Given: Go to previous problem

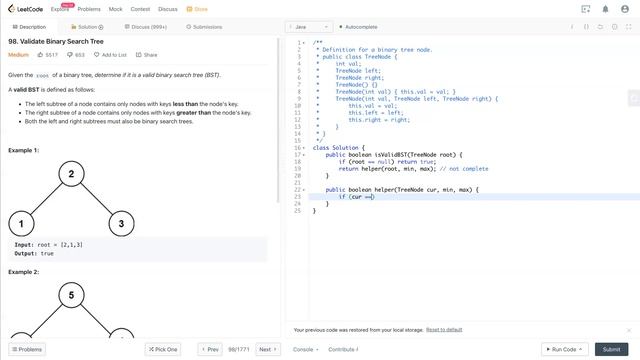Looking at the screenshot, I should click(x=210, y=349).
